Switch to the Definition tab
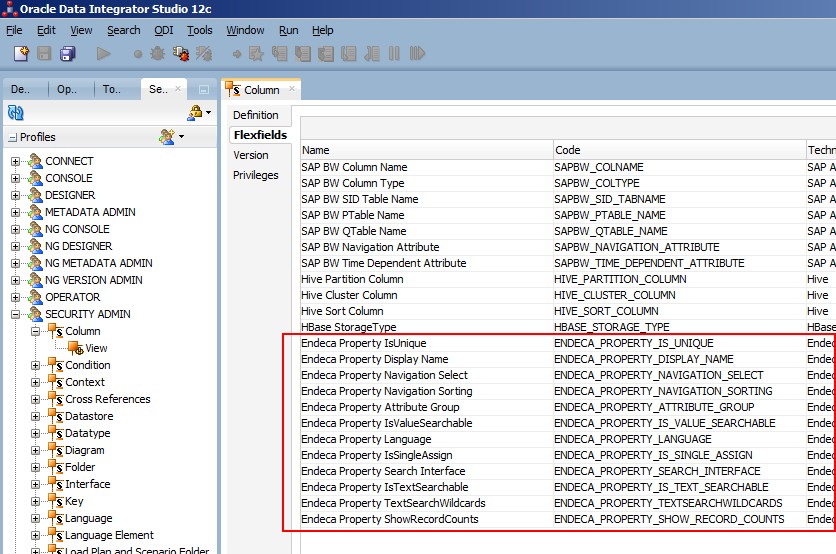The height and width of the screenshot is (554, 836). 256,115
